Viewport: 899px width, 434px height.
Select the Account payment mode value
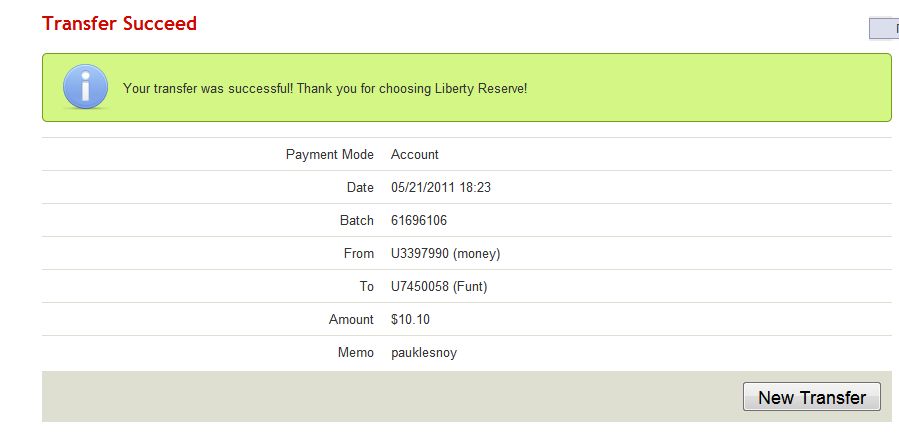coord(415,154)
